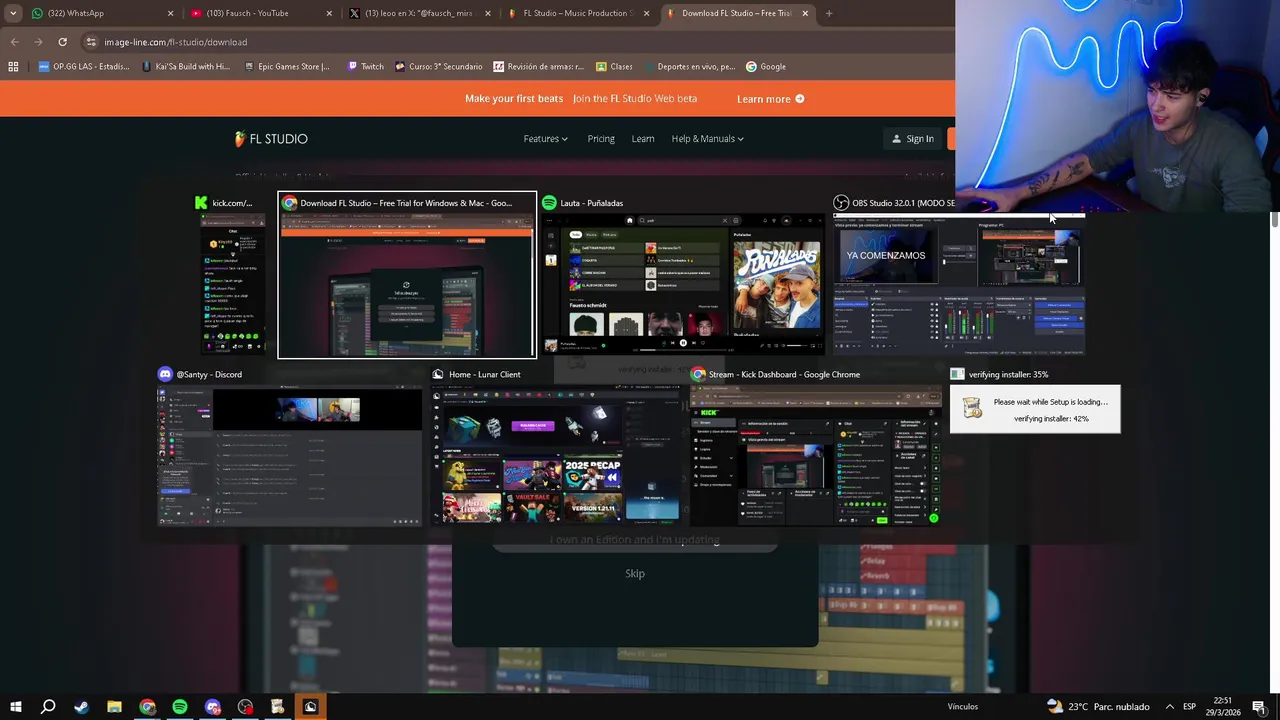Screen dimensions: 1280x720
Task: Open the Pricing page
Action: pos(601,139)
